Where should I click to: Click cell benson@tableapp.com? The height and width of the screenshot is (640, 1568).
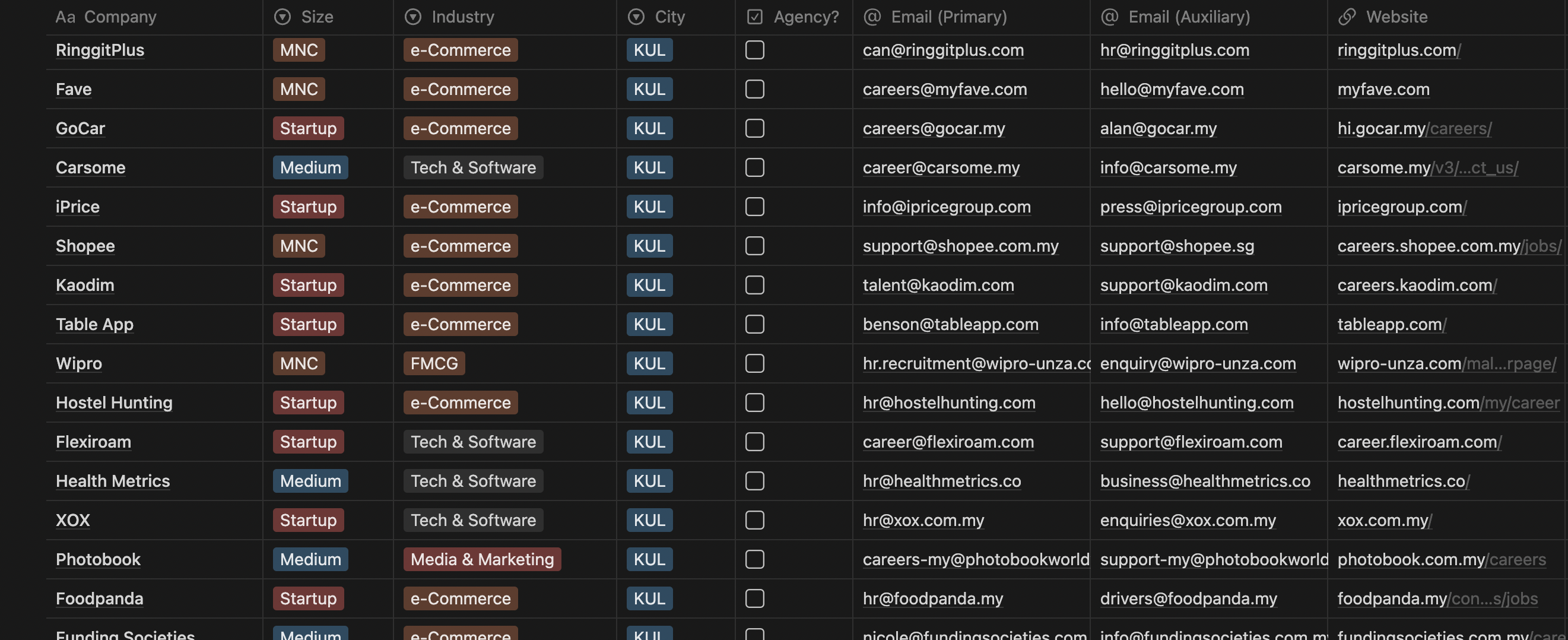pos(971,324)
